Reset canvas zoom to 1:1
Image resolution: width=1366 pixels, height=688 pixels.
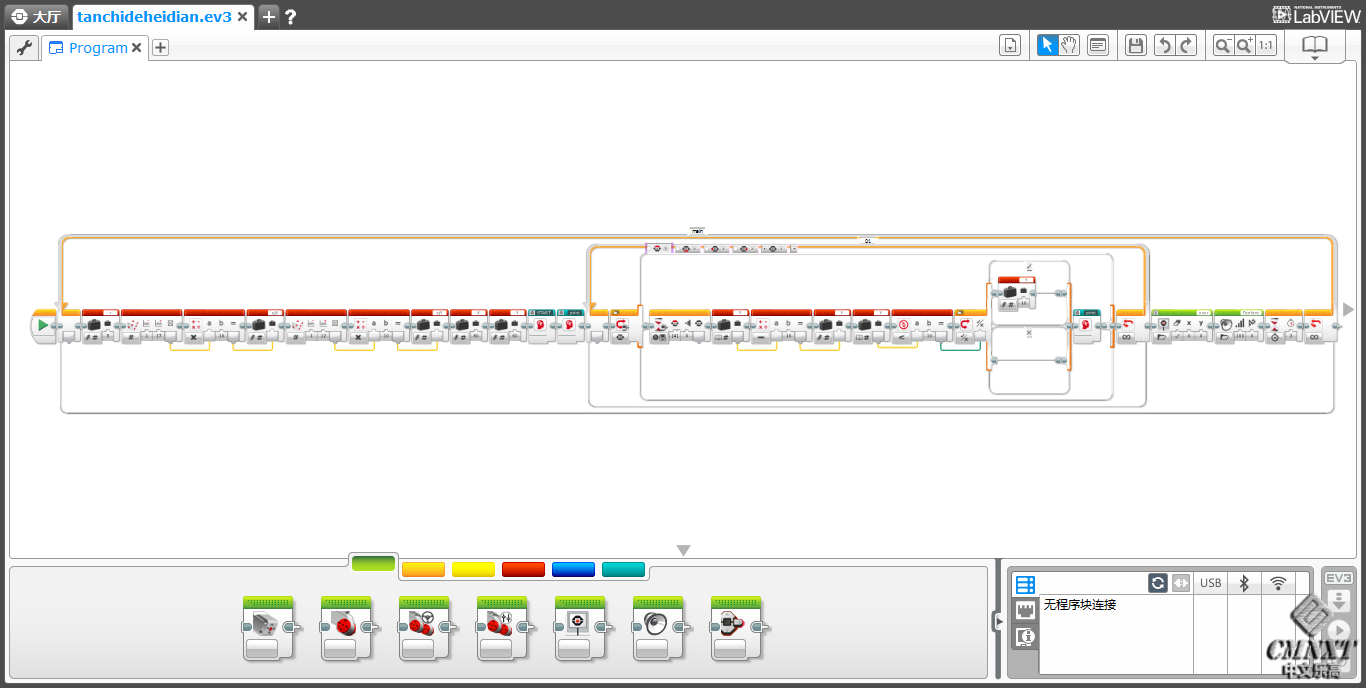tap(1266, 46)
